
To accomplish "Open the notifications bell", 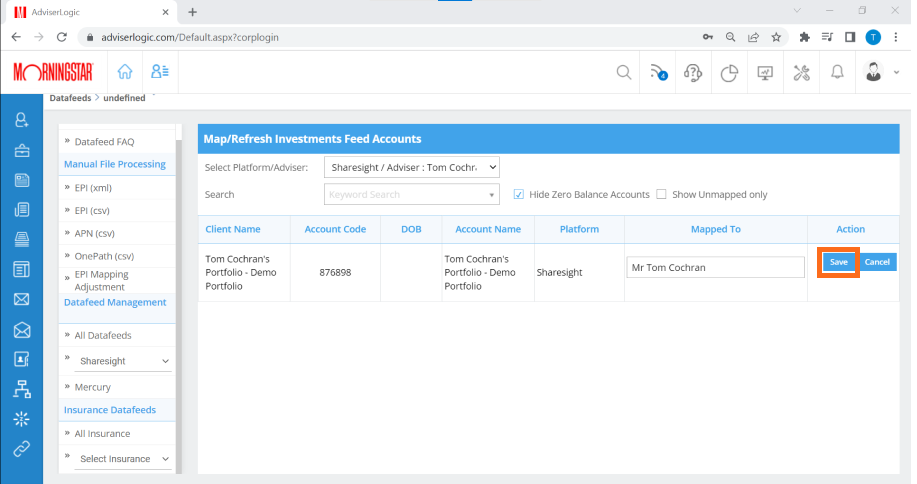I will tap(837, 72).
